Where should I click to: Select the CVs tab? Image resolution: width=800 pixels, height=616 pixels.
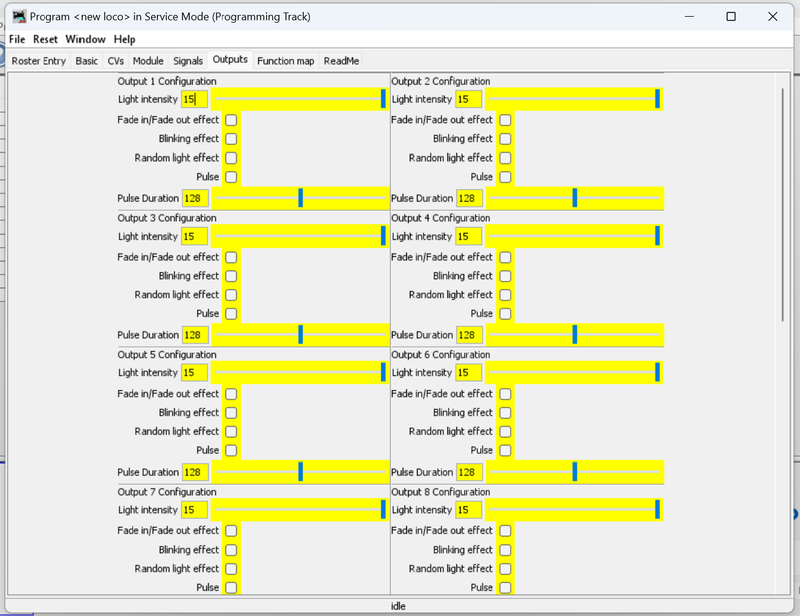coord(115,61)
